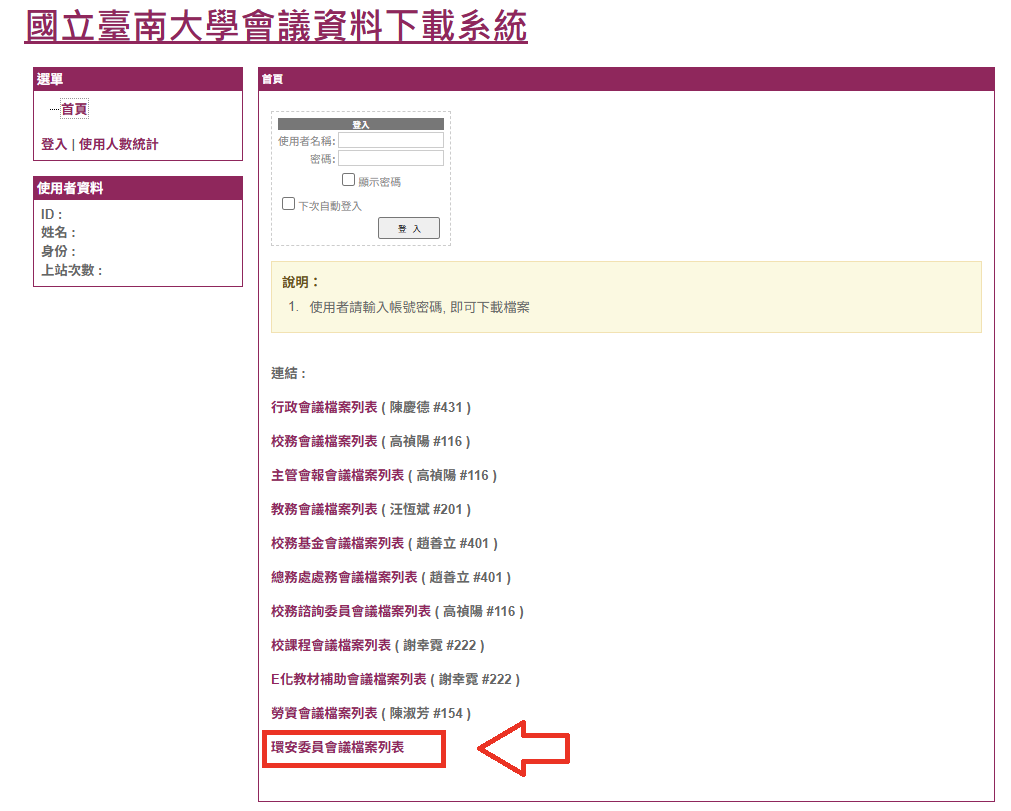Click the 身份 label in the user info panel
Image resolution: width=1011 pixels, height=811 pixels.
(58, 251)
